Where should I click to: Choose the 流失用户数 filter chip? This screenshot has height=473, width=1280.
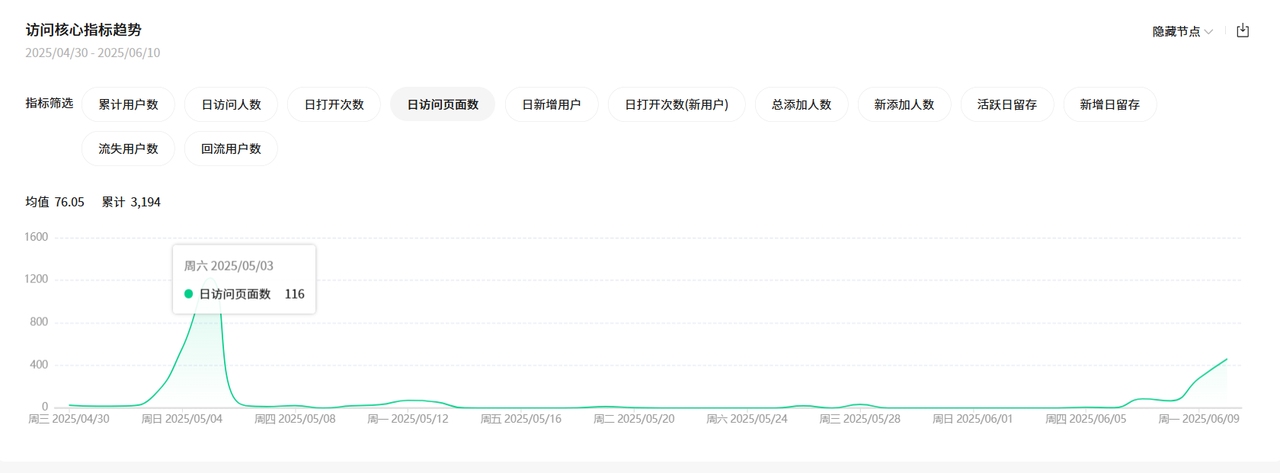128,148
